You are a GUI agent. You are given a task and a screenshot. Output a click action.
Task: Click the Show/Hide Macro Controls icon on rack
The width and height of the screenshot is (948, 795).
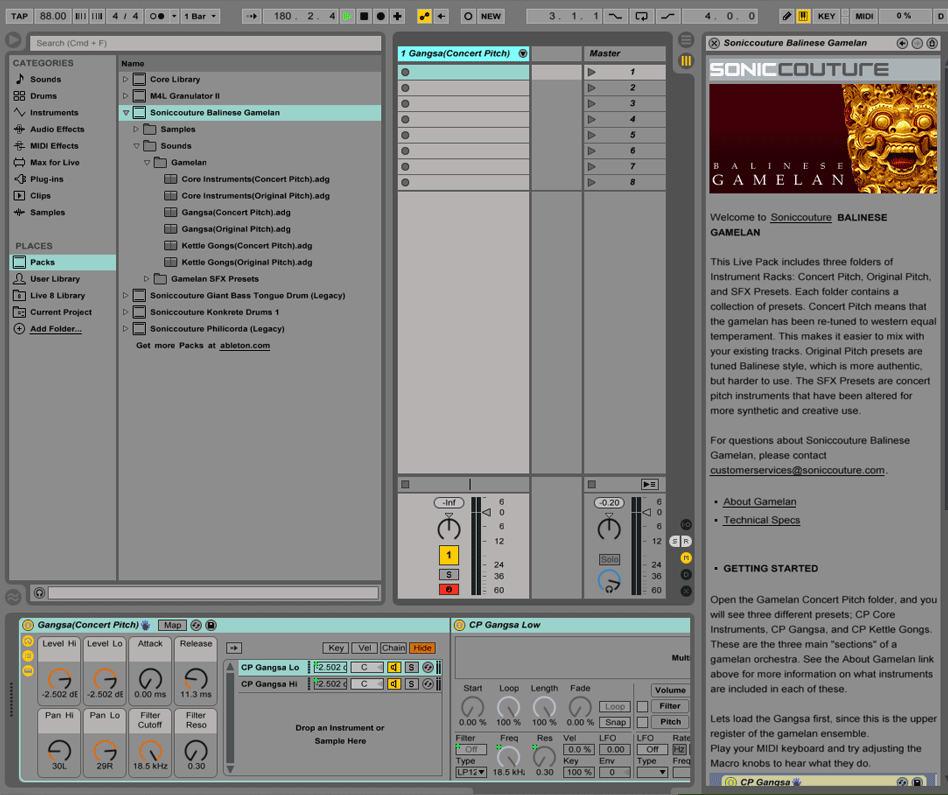coord(28,641)
